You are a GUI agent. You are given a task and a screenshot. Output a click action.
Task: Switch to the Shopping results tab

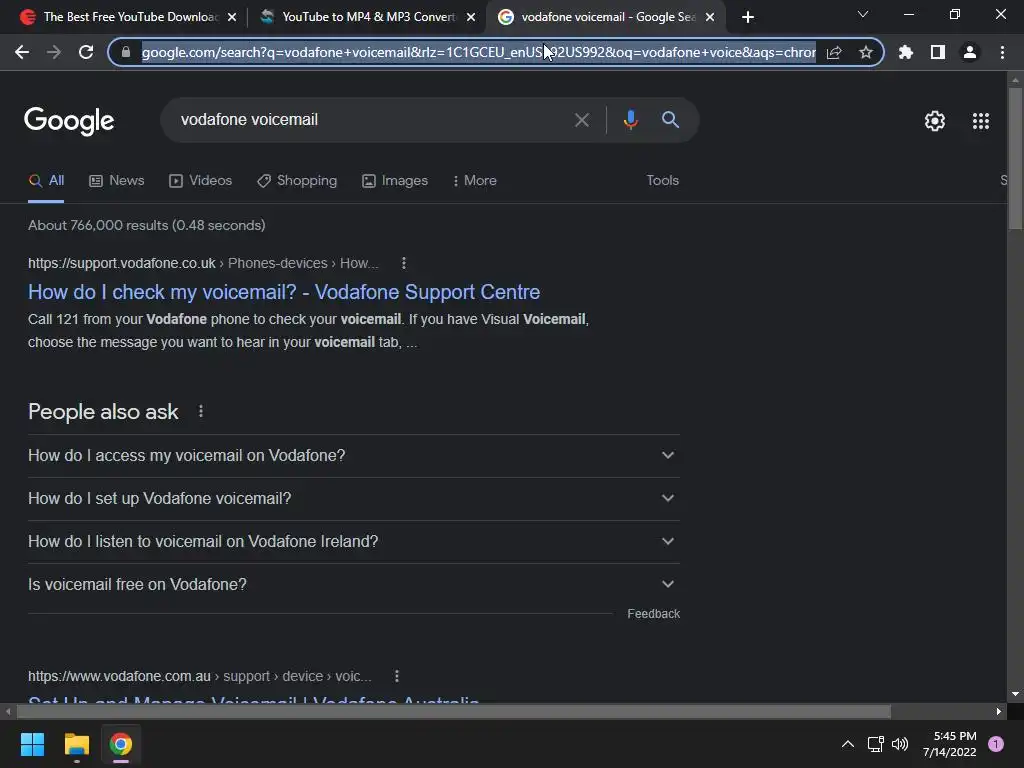[297, 181]
